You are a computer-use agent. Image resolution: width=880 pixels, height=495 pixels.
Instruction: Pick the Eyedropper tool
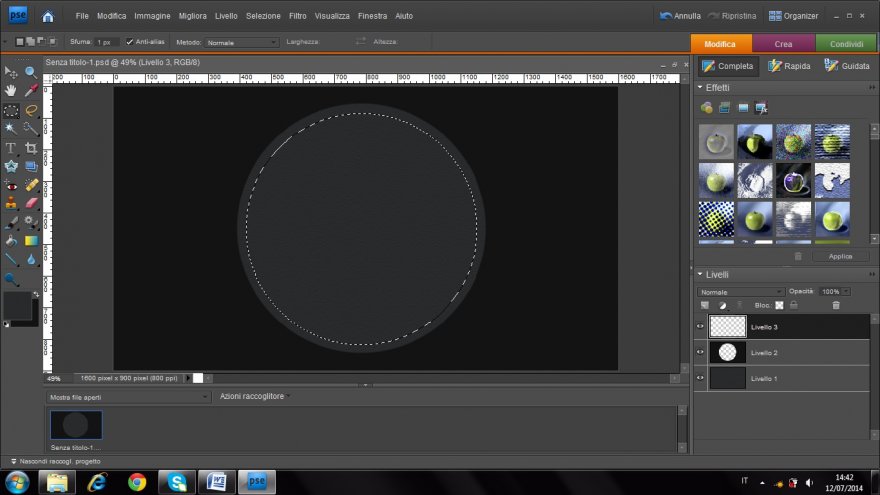coord(31,91)
